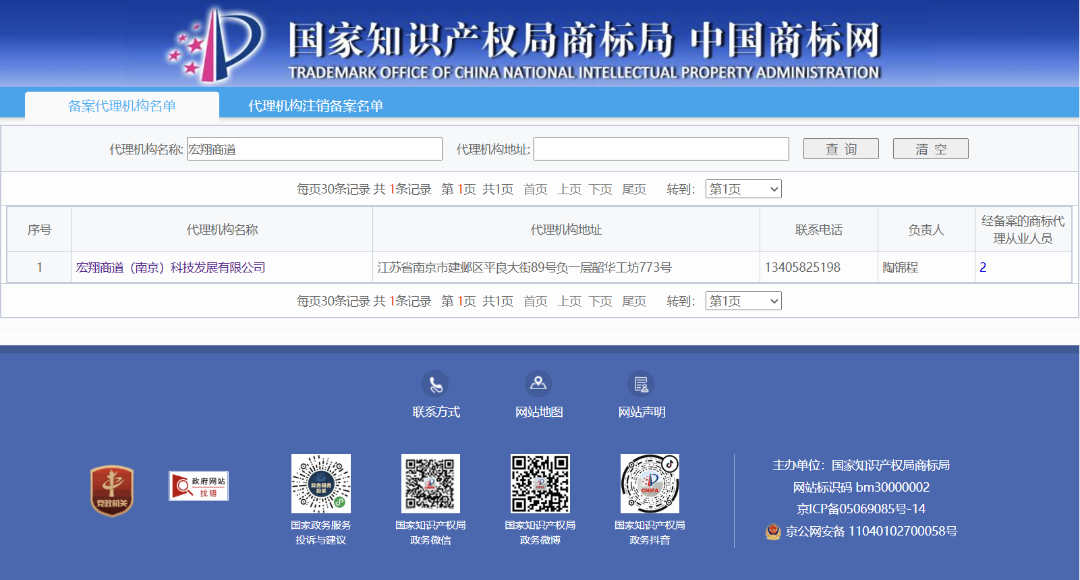Open the 网站地图 sitemap icon

click(539, 384)
